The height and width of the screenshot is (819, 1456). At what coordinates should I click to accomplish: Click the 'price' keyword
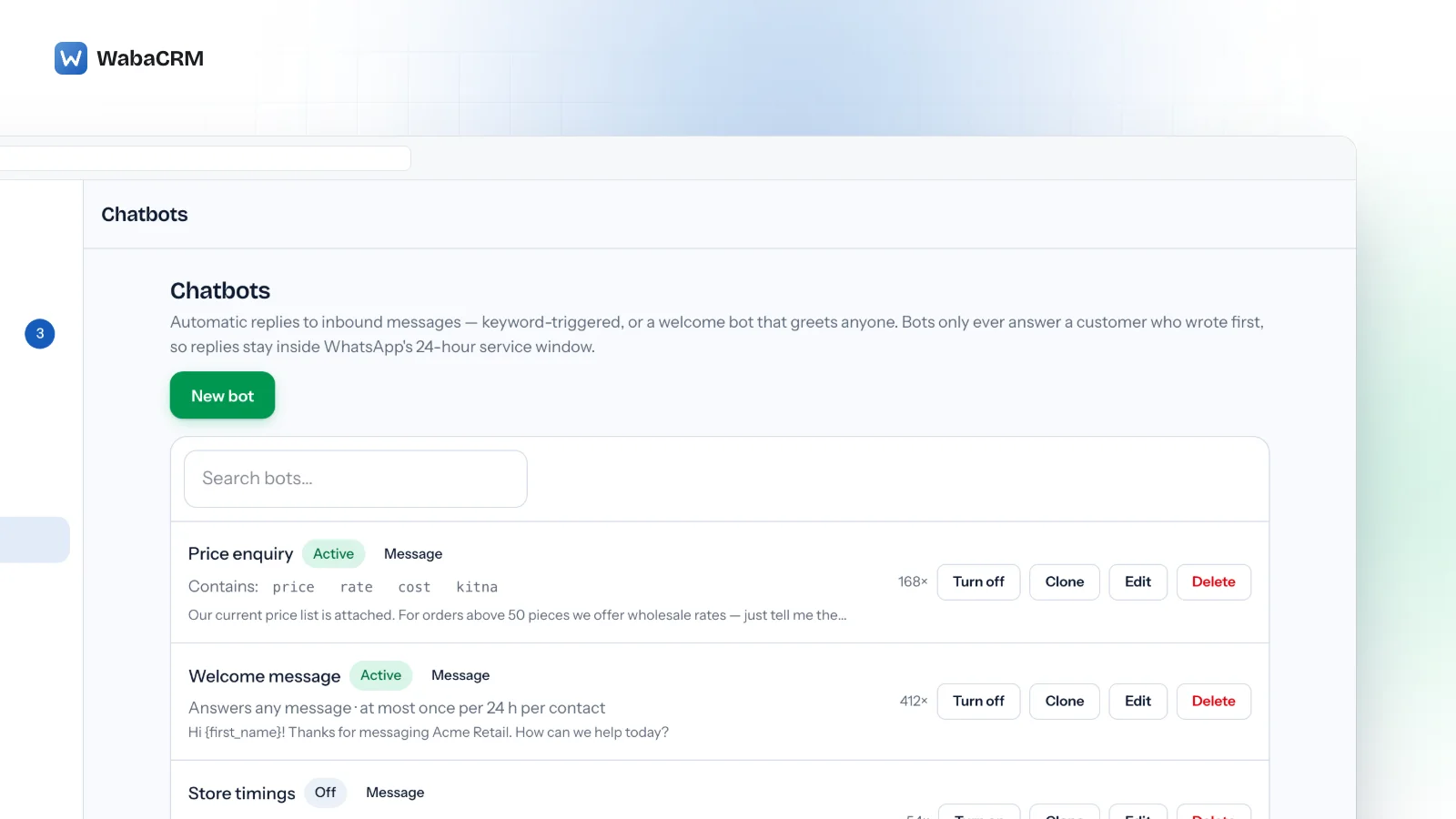tap(294, 587)
